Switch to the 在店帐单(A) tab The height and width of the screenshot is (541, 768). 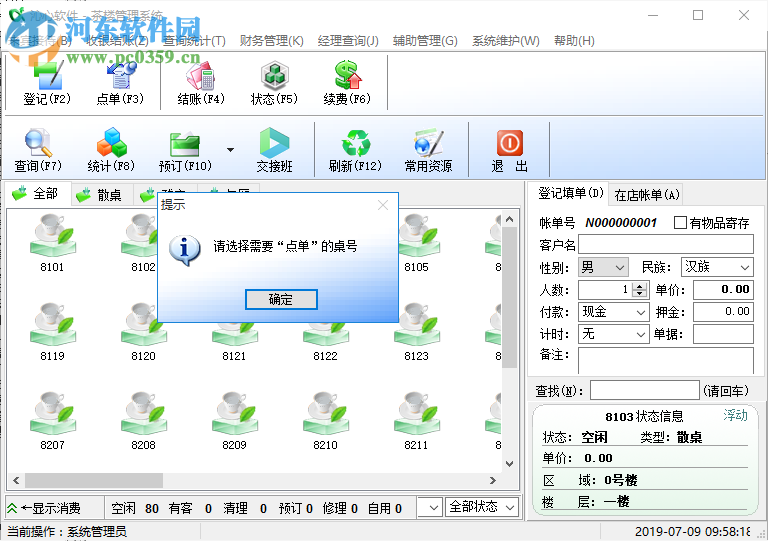647,195
